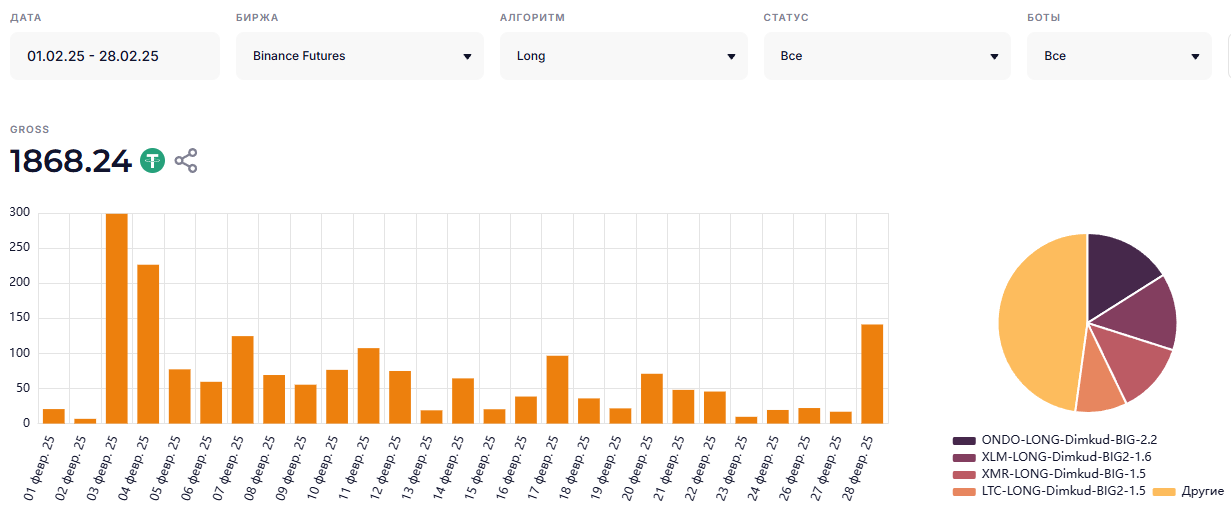Select the 07 февр. 25 bar
This screenshot has height=511, width=1231.
point(243,380)
